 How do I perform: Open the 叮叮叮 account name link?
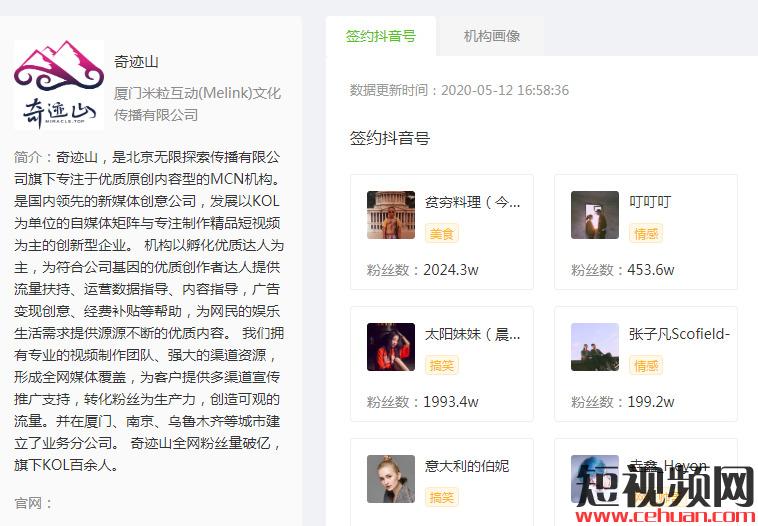650,202
